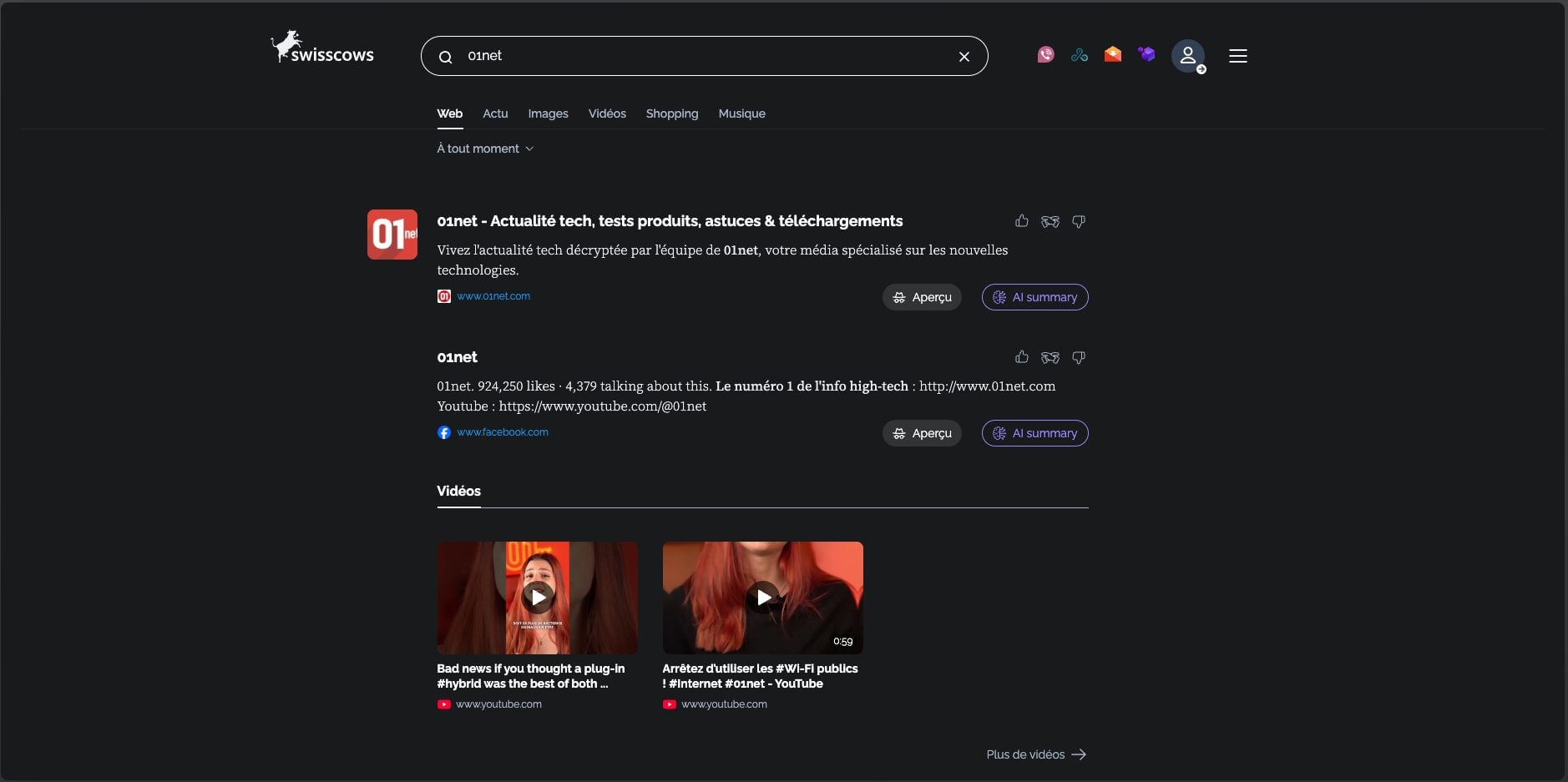Click the 'Vidéos' section heading
1568x782 pixels.
tap(459, 491)
